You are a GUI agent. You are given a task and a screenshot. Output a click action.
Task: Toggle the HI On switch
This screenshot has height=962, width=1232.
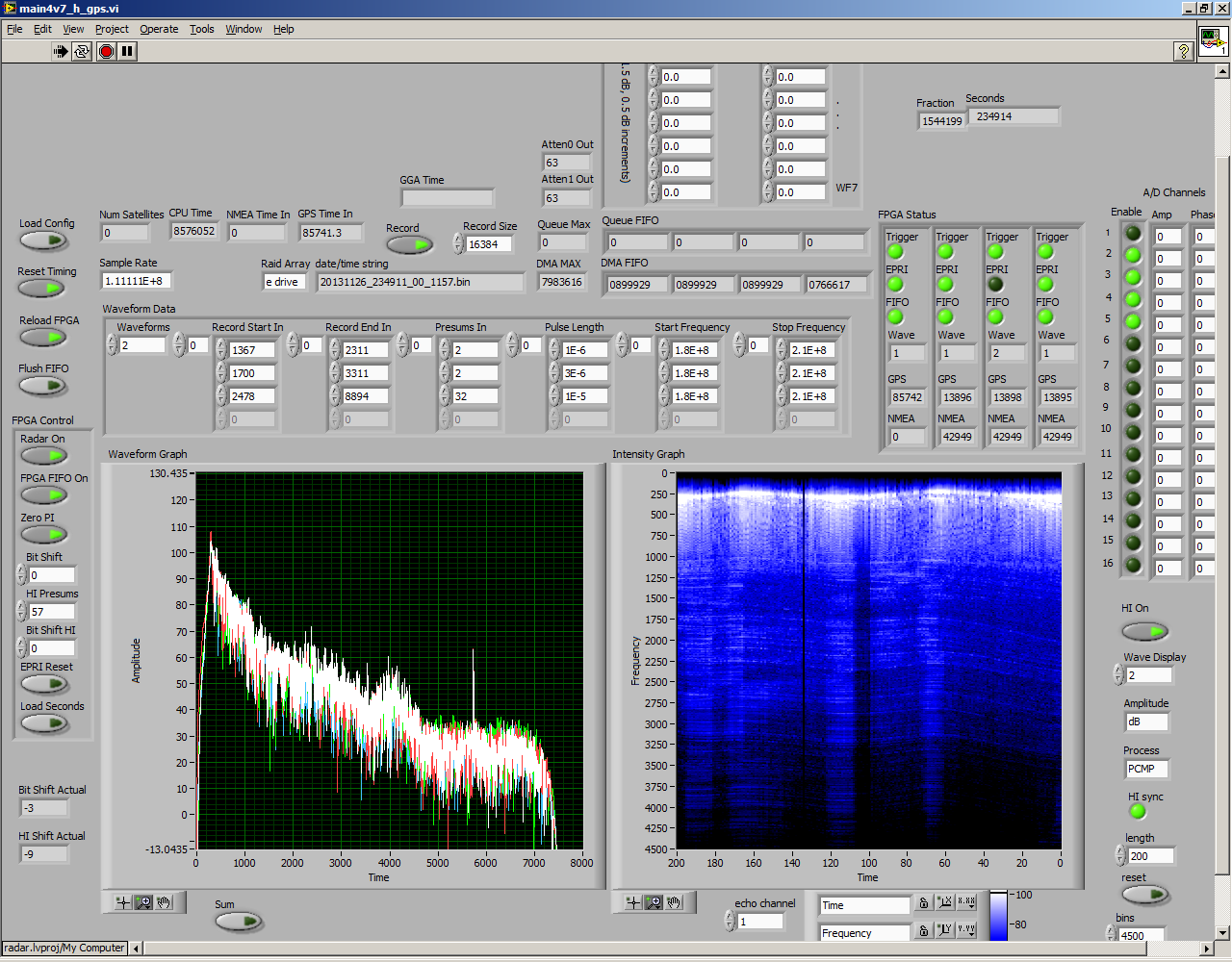pyautogui.click(x=1144, y=631)
